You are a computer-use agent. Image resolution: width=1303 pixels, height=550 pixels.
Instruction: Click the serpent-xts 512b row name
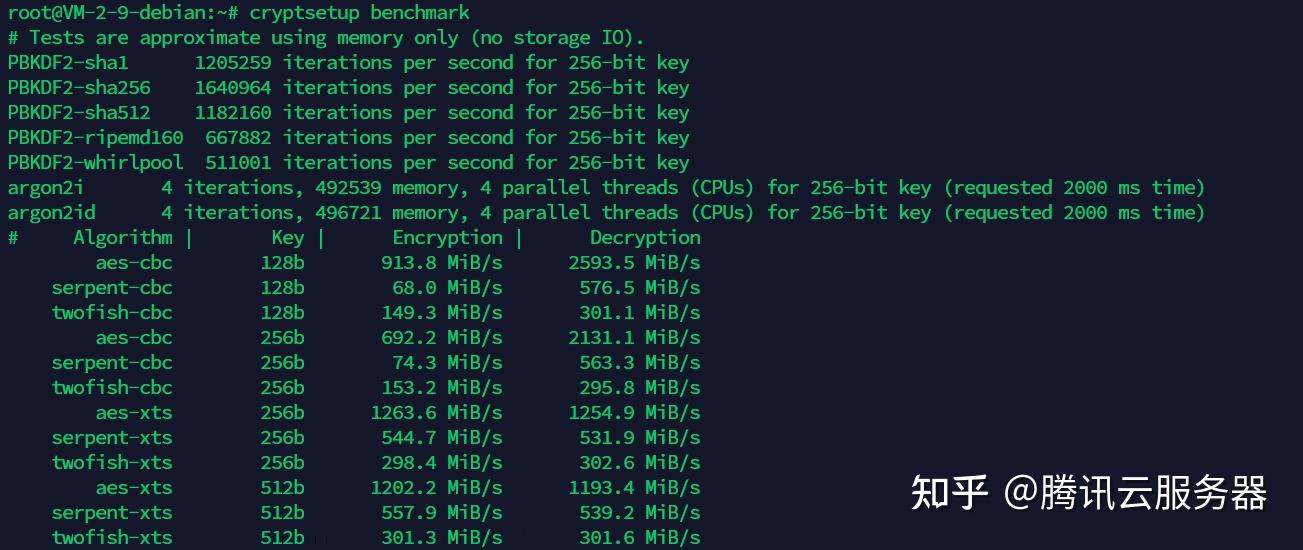tap(112, 512)
